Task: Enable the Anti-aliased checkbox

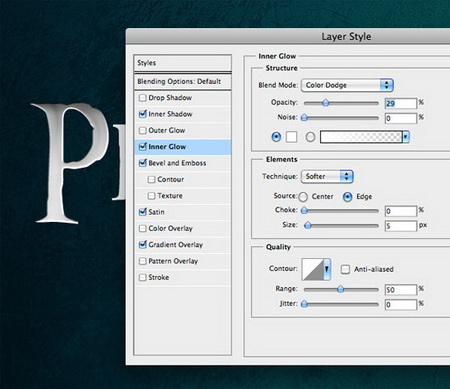Action: click(345, 269)
